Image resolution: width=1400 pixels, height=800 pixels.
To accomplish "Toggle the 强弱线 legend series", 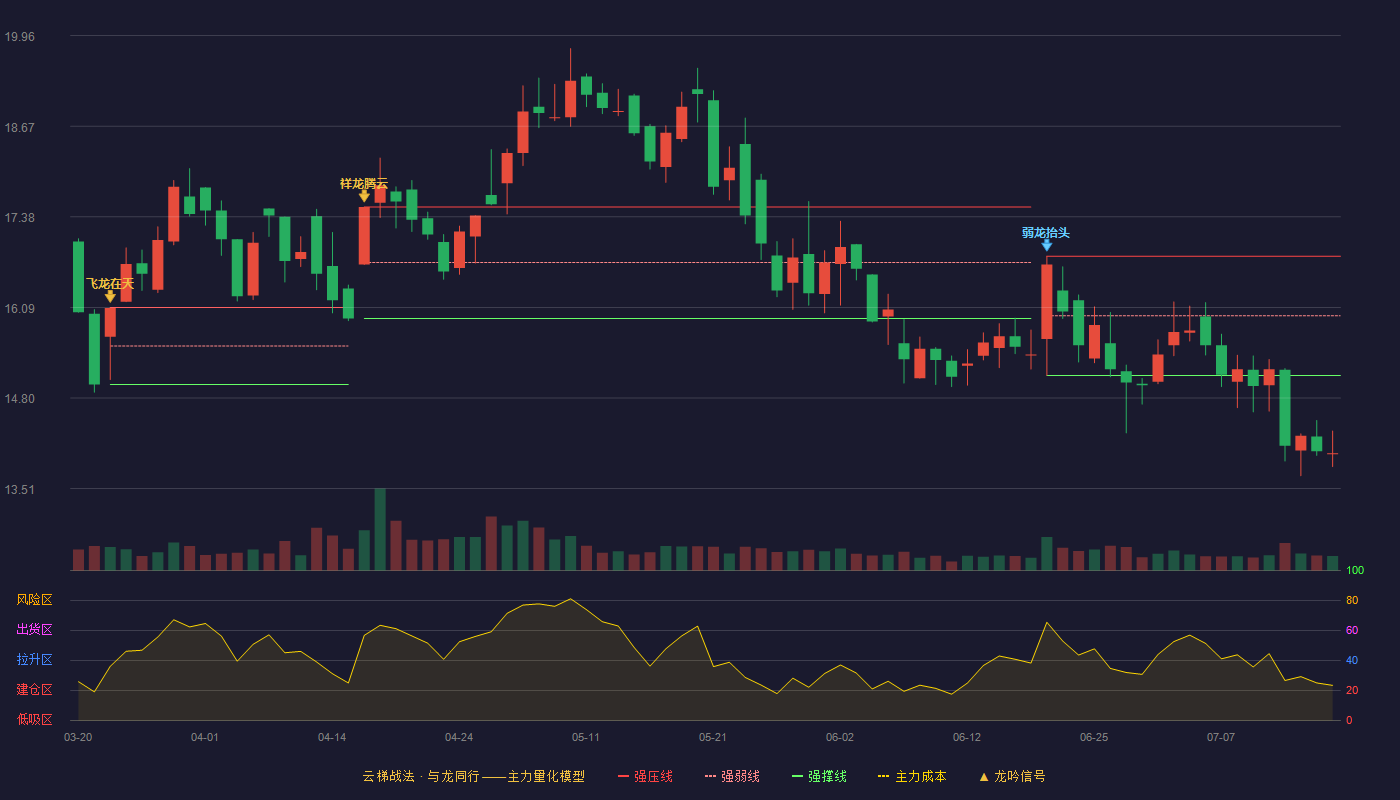I will pos(732,776).
